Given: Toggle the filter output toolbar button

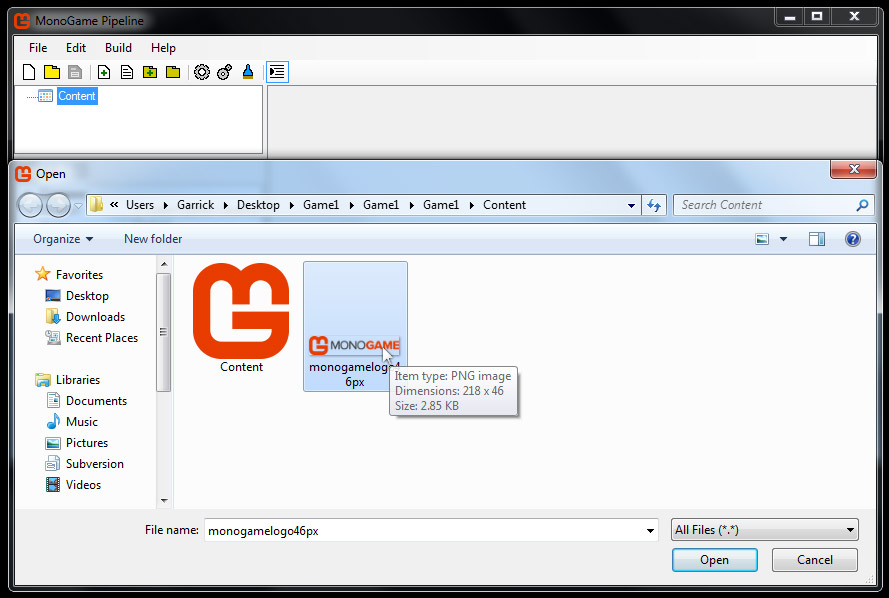Looking at the screenshot, I should (277, 72).
